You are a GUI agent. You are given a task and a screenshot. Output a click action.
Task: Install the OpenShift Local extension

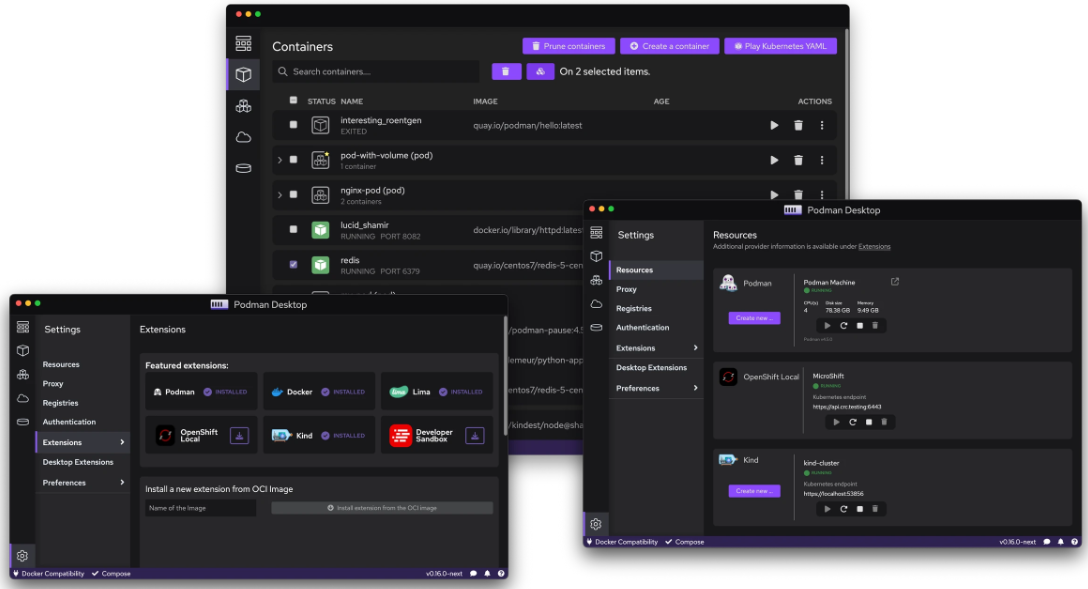click(x=239, y=436)
